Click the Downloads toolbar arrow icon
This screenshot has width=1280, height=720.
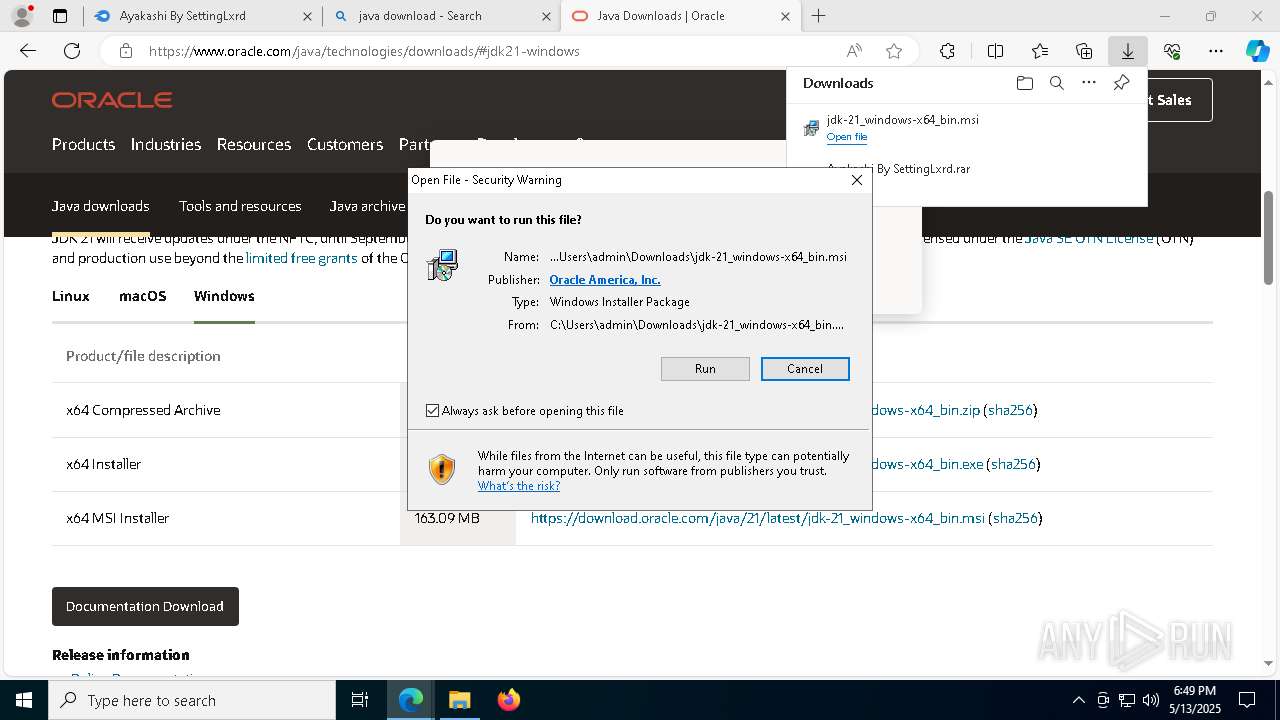coord(1127,51)
